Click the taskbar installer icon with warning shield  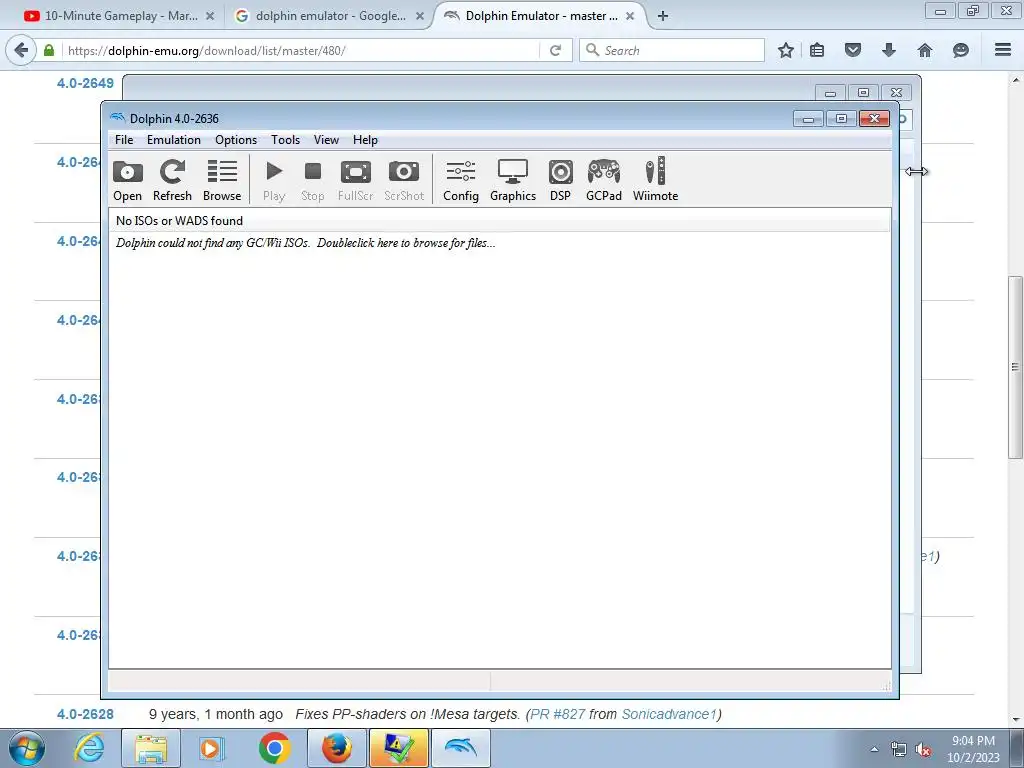coord(398,748)
